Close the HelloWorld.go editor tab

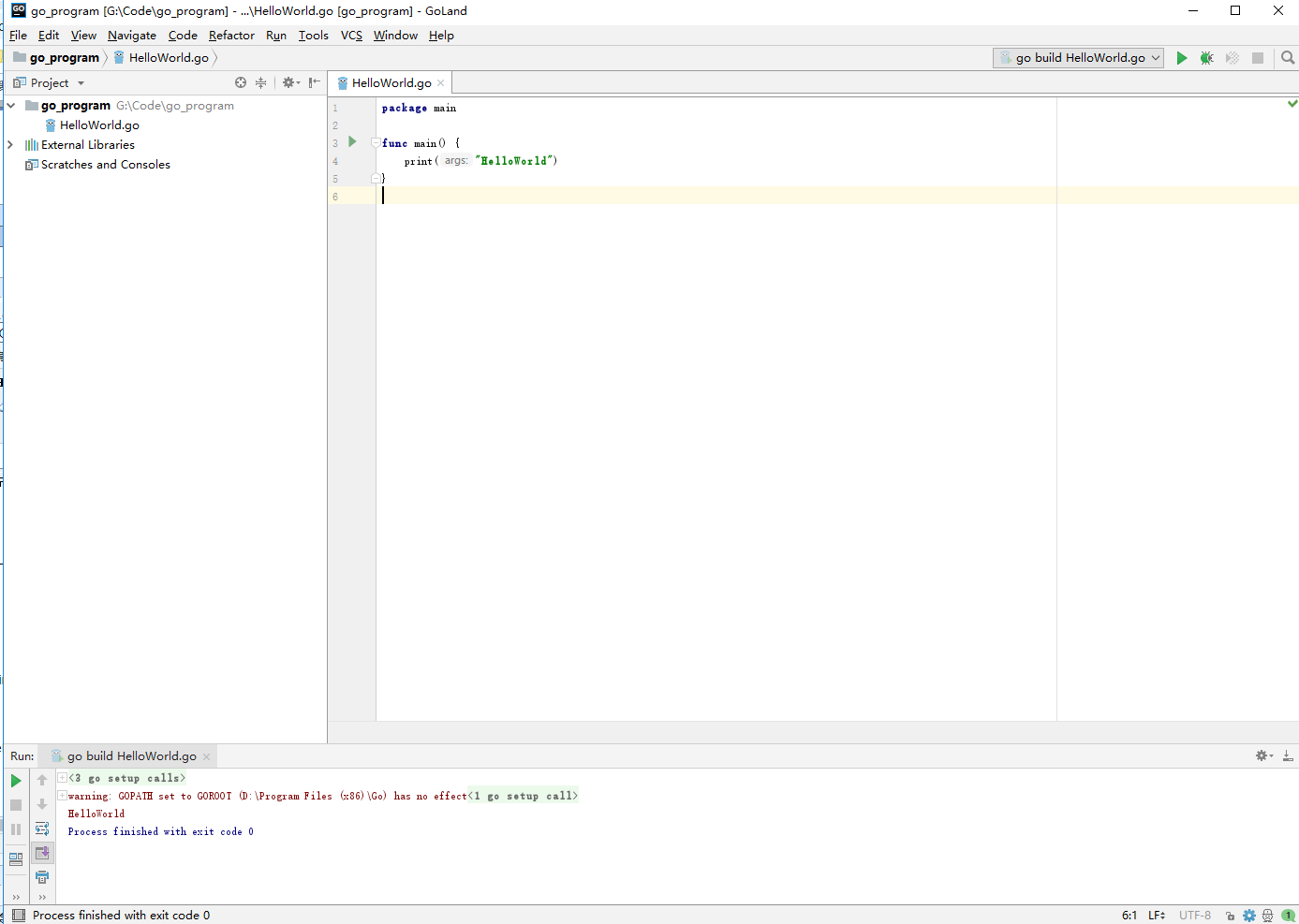(x=440, y=82)
